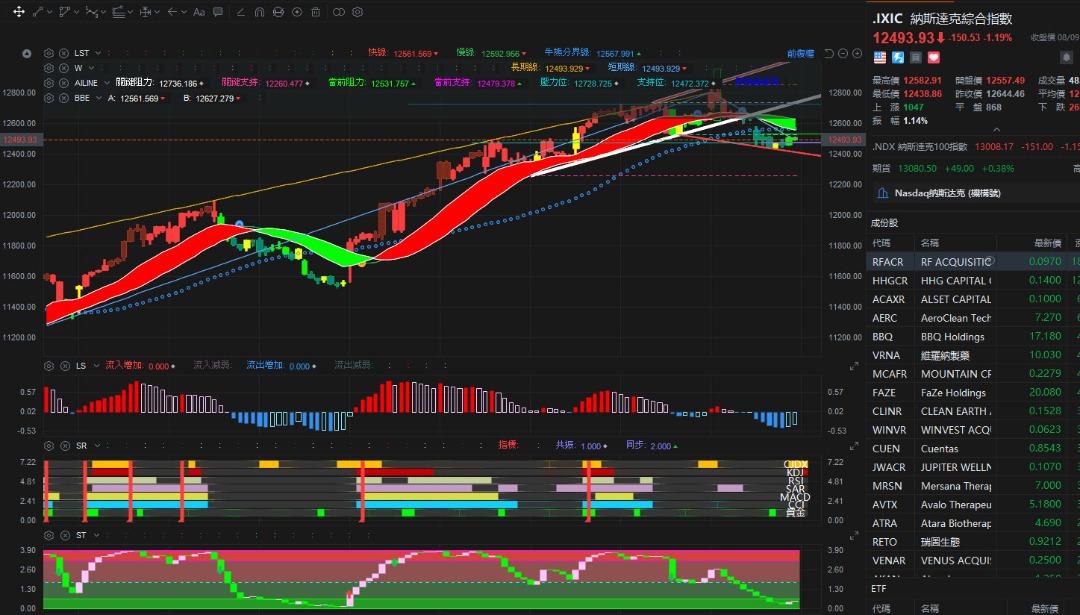Screen dimensions: 1080x615
Task: Open FAZE FaZe Holdings stock row
Action: [973, 392]
